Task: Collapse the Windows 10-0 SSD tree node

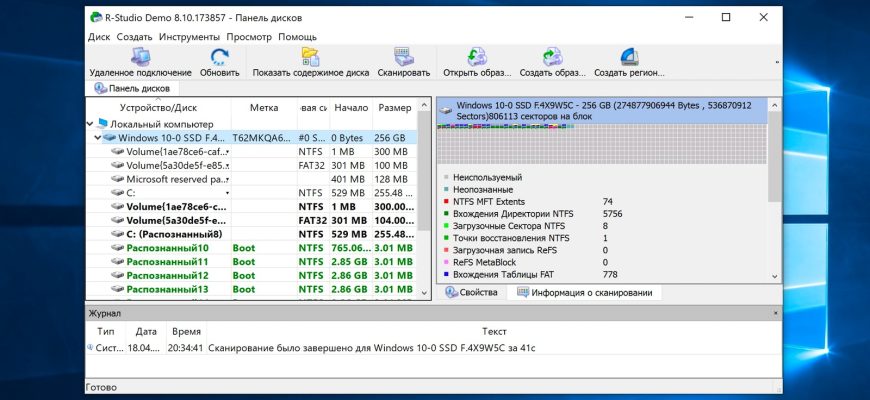Action: 98,138
